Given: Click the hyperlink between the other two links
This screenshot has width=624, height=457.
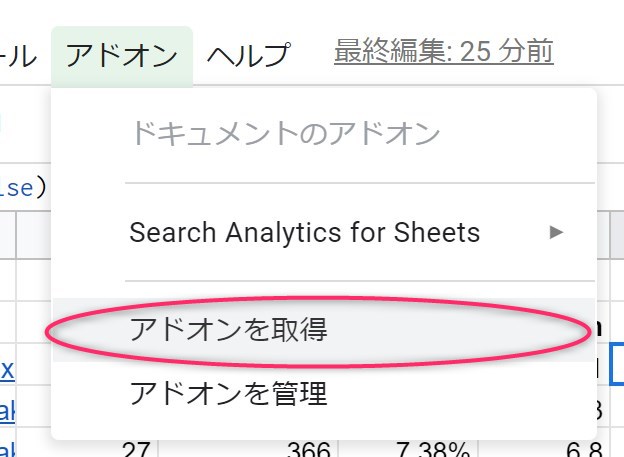Looking at the screenshot, I should point(7,412).
